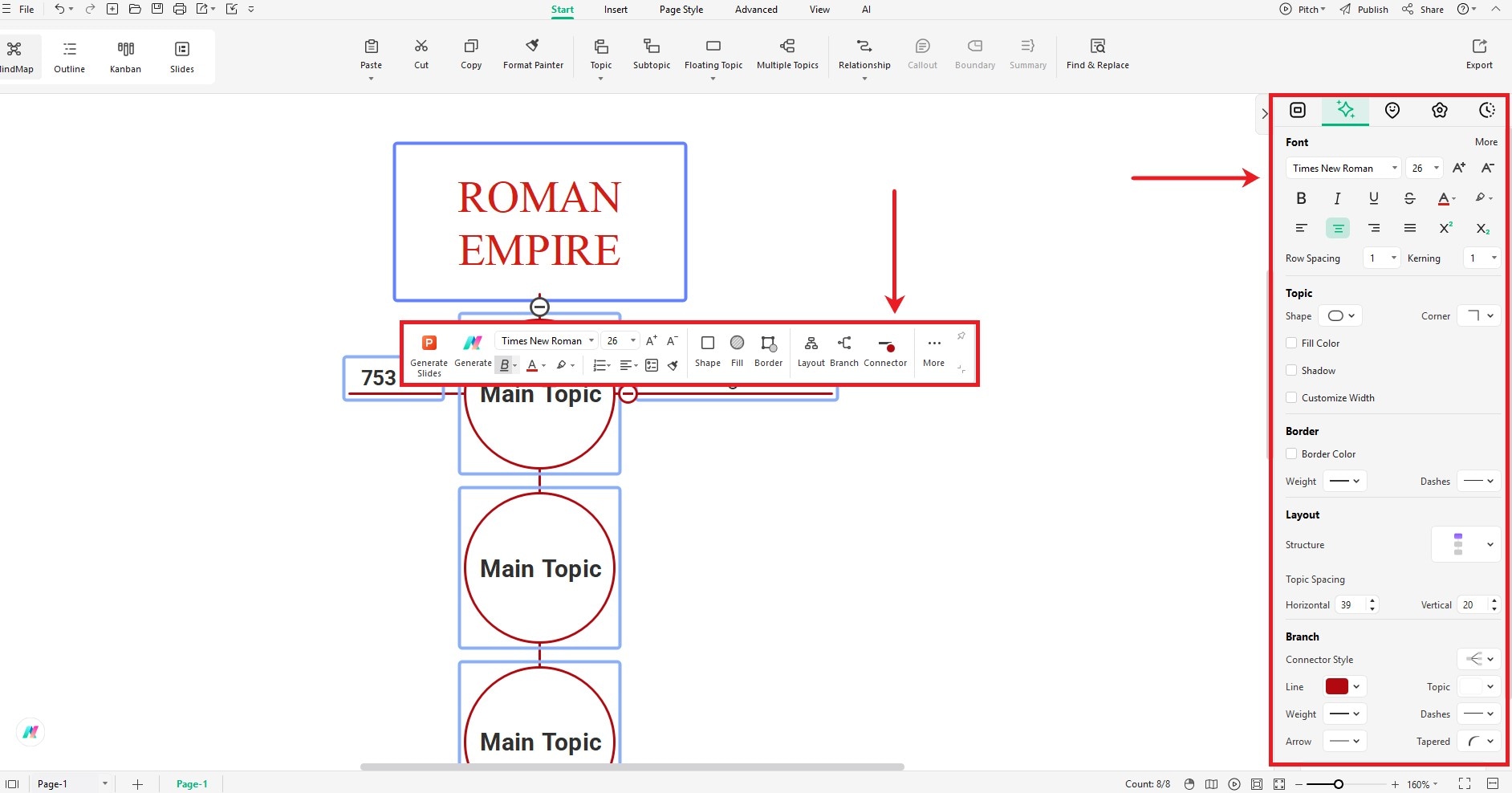Open the View ribbon tab
Viewport: 1512px width, 793px height.
coord(819,10)
